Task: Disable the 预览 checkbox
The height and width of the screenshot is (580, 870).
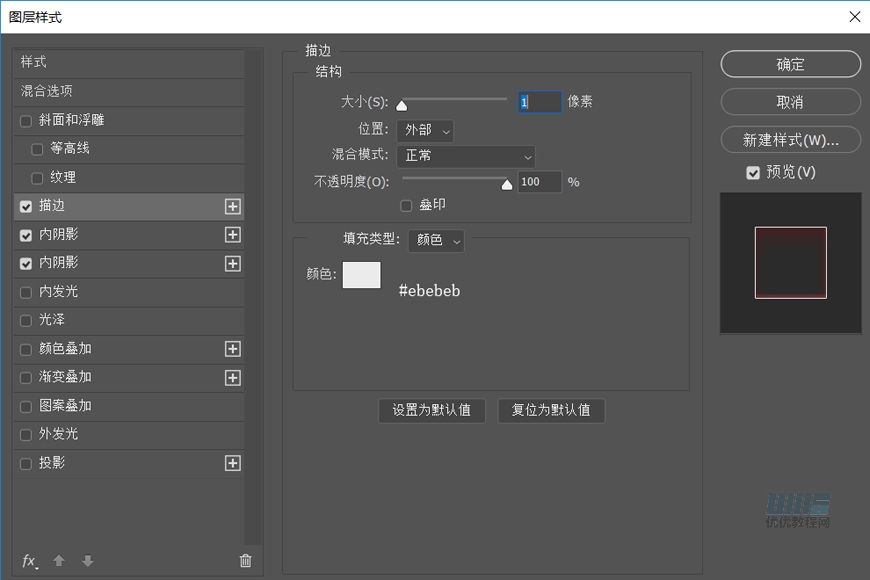Action: click(x=753, y=172)
